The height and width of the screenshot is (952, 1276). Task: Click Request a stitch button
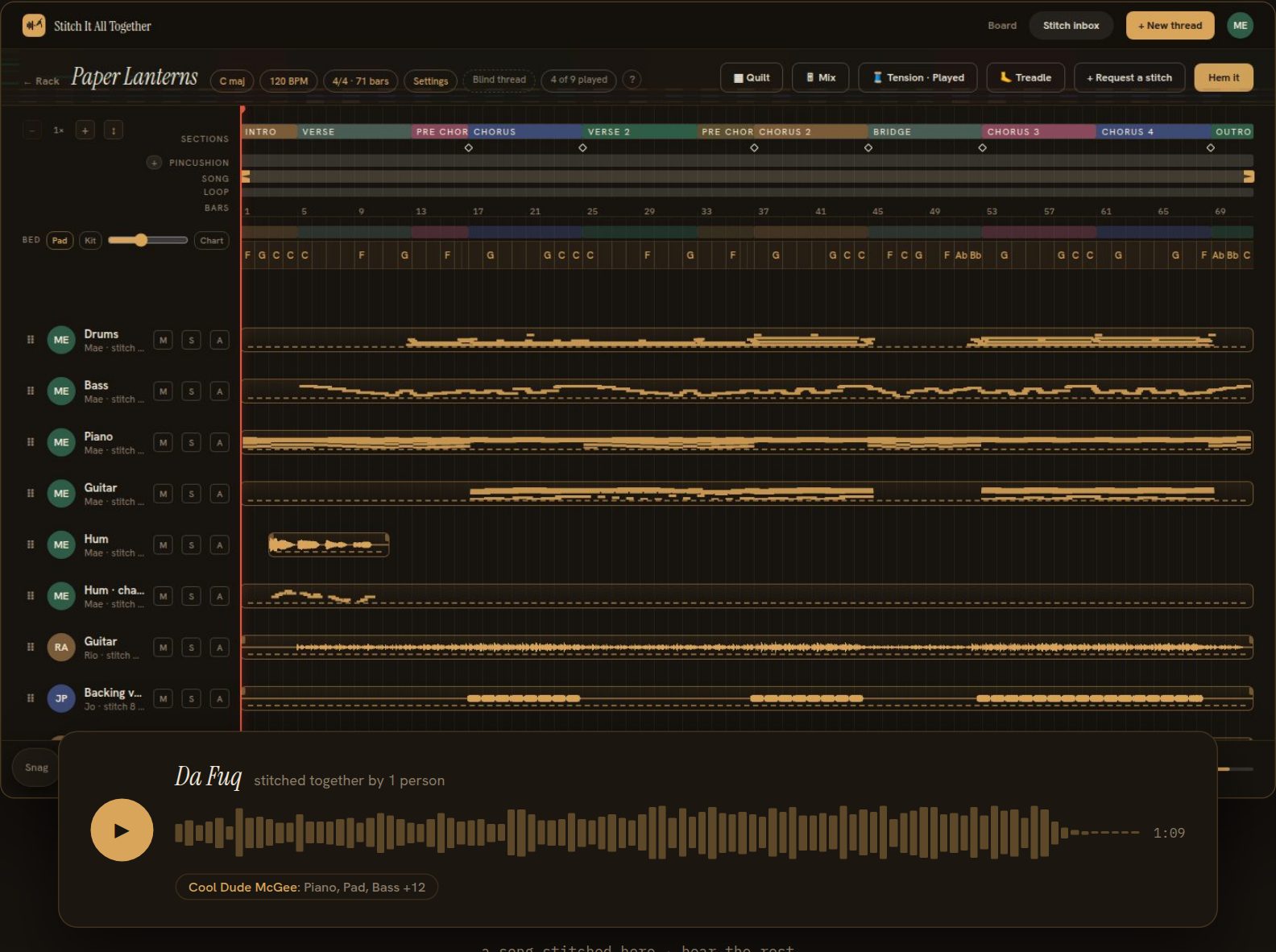pyautogui.click(x=1129, y=78)
